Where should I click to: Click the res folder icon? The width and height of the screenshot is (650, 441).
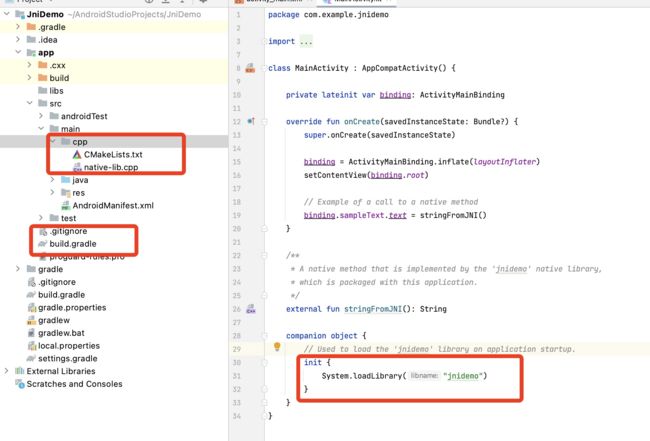(65, 193)
